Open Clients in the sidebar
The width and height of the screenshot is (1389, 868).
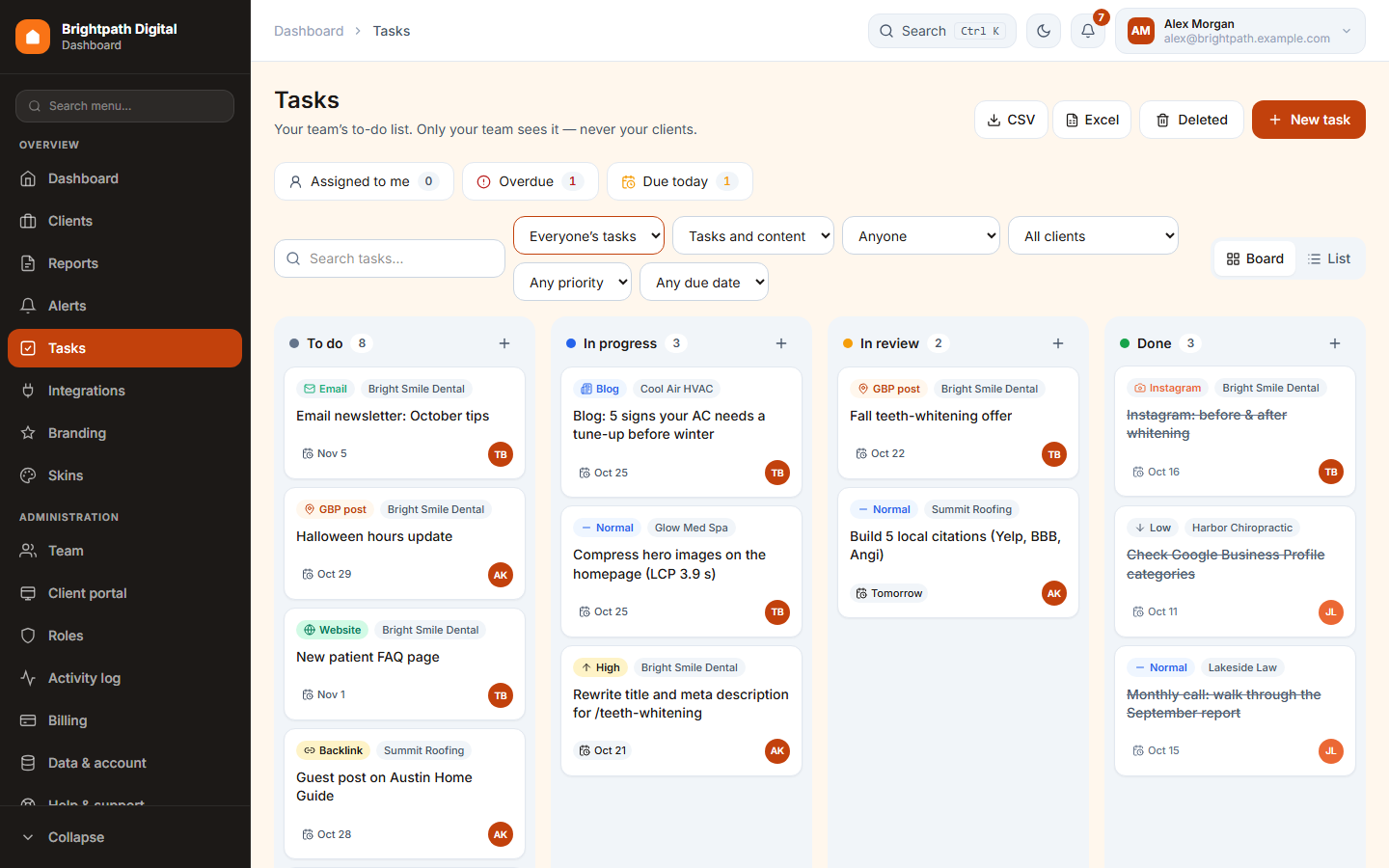(124, 221)
